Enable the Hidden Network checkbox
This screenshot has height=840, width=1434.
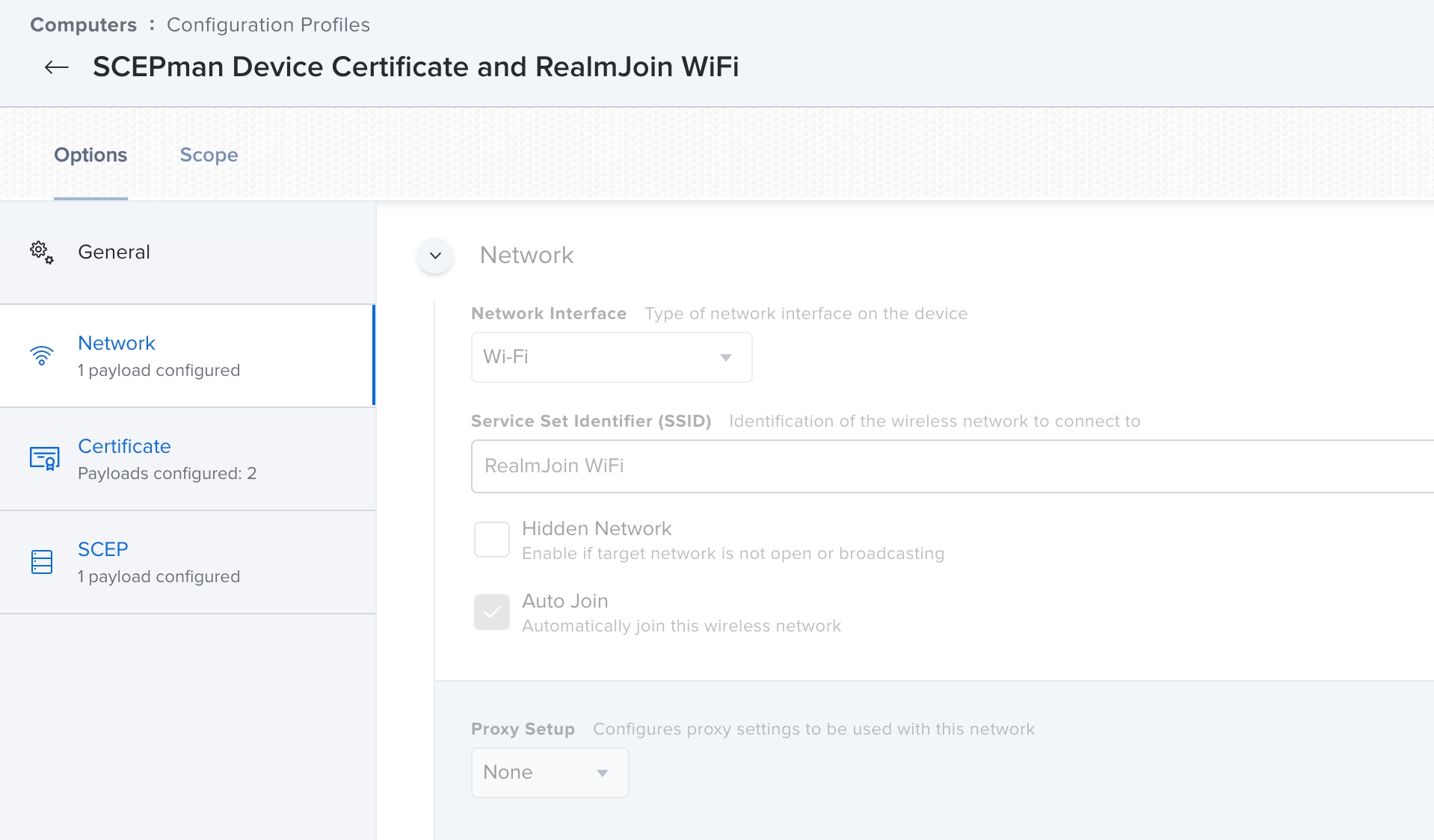click(491, 540)
